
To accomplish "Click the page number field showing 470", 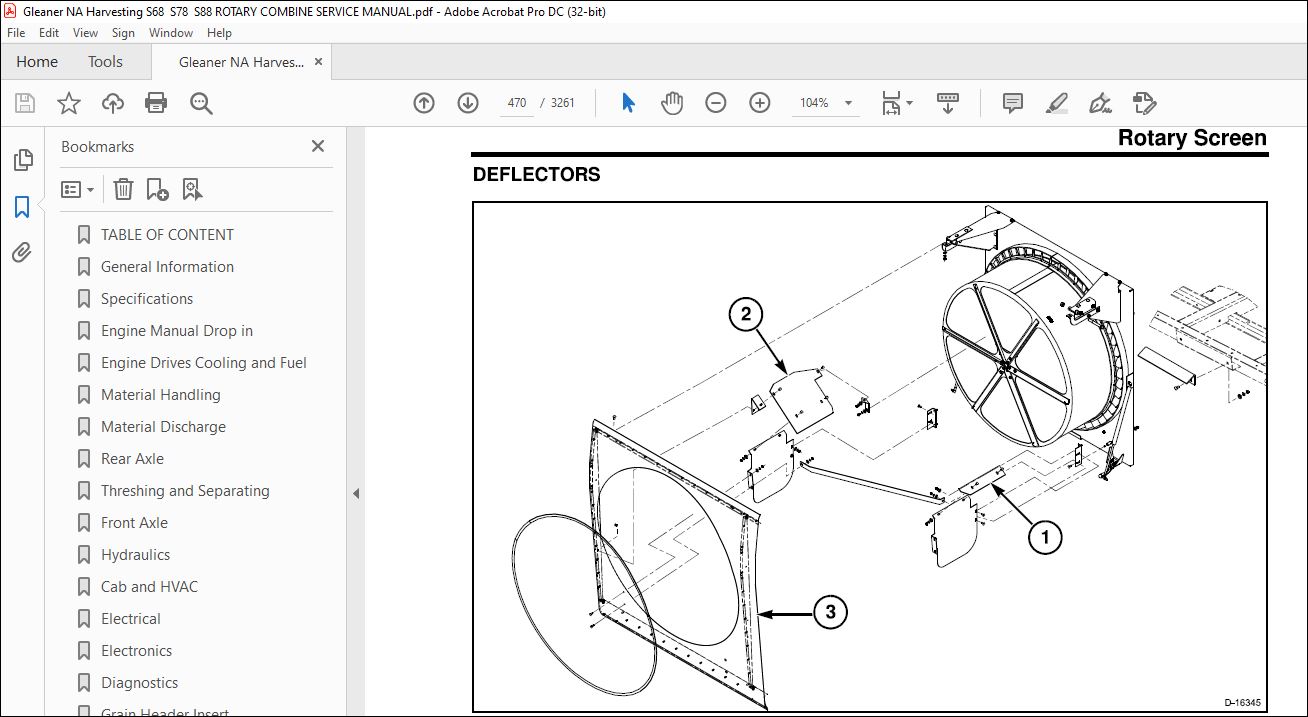I will pyautogui.click(x=517, y=103).
